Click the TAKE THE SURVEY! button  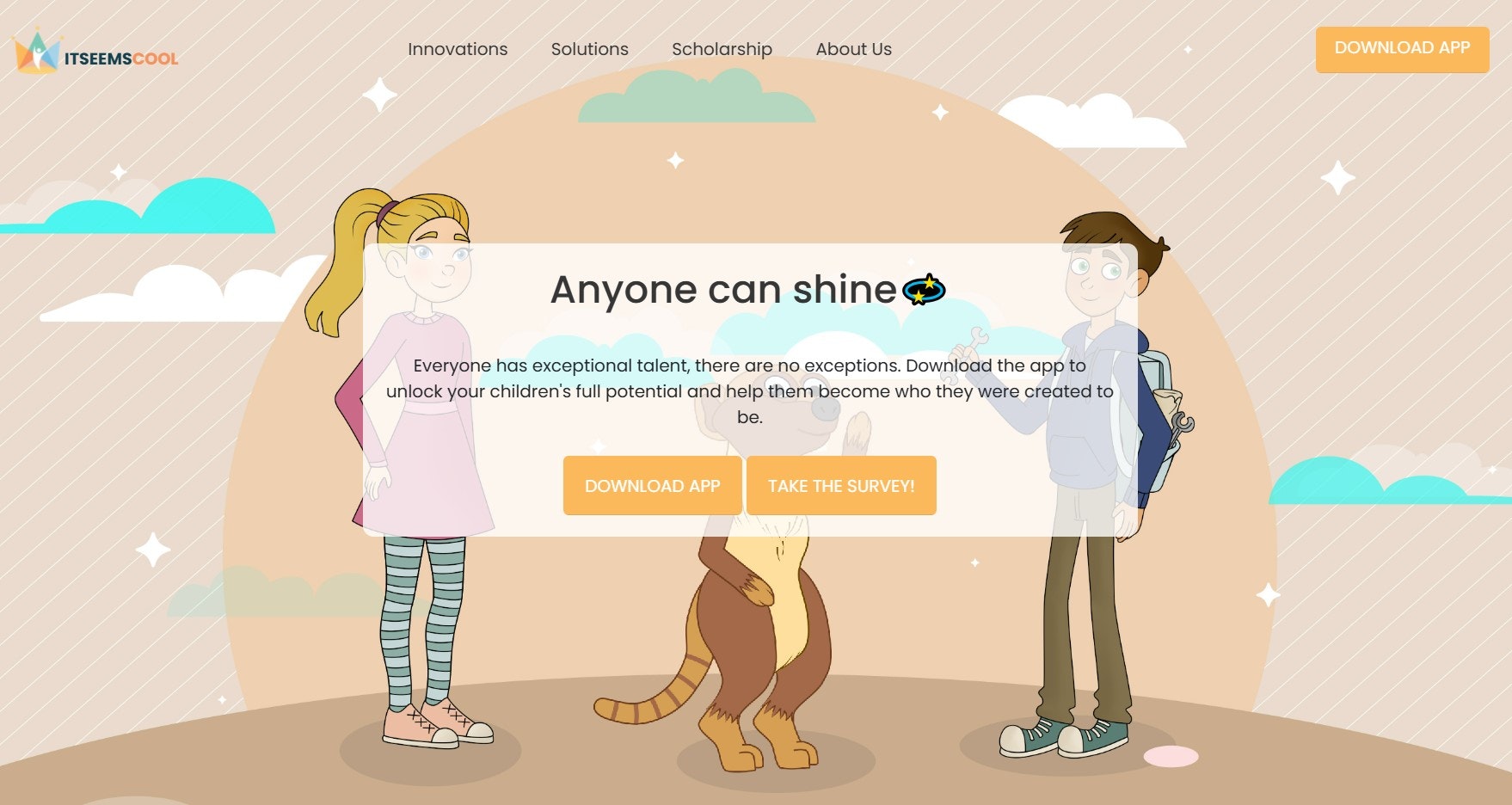point(841,486)
